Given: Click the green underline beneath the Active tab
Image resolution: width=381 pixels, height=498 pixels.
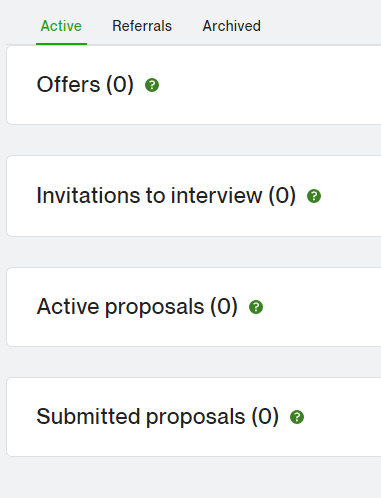Looking at the screenshot, I should tap(61, 44).
